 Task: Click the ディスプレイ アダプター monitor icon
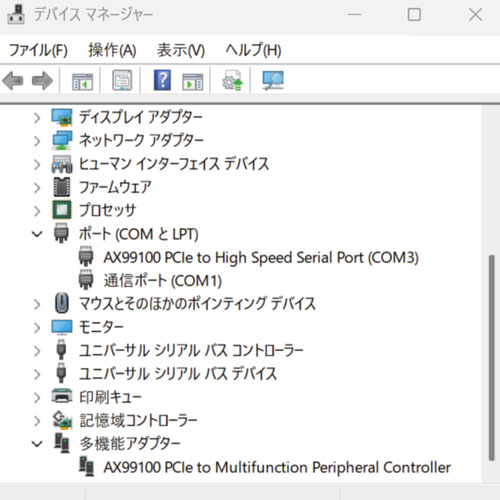tap(62, 117)
